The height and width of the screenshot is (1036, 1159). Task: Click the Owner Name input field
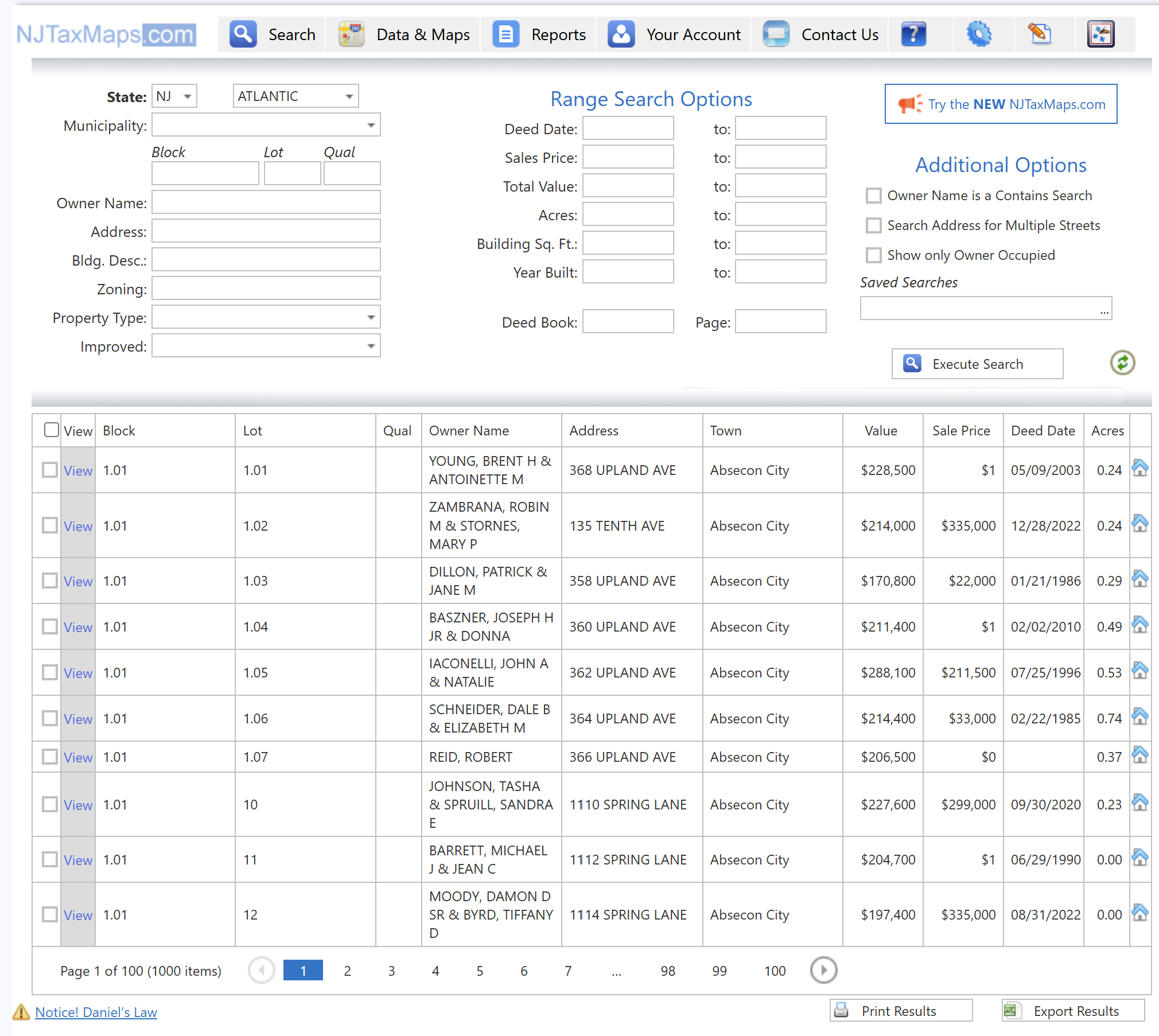[x=266, y=202]
